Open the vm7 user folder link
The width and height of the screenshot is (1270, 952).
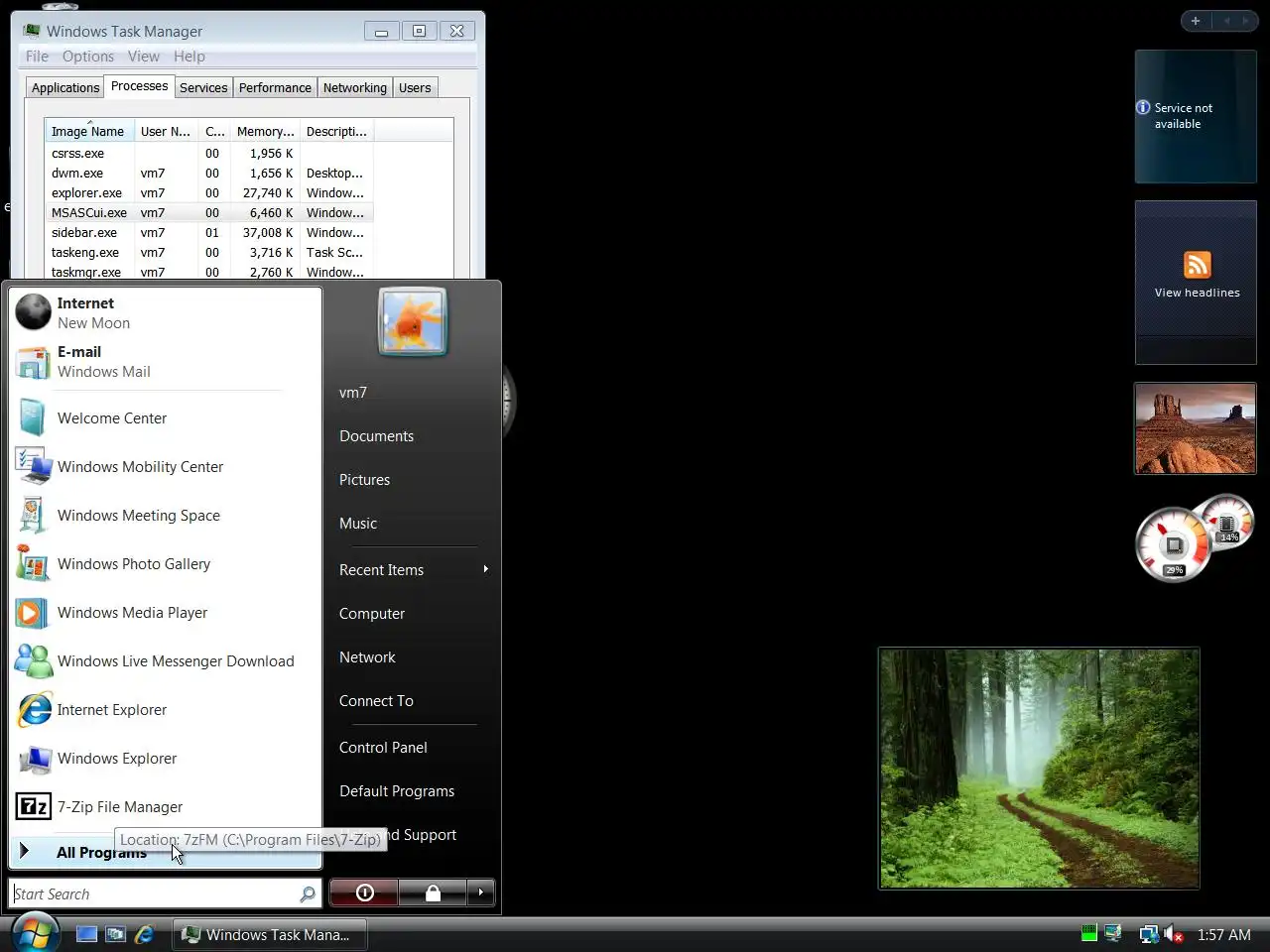(x=353, y=393)
